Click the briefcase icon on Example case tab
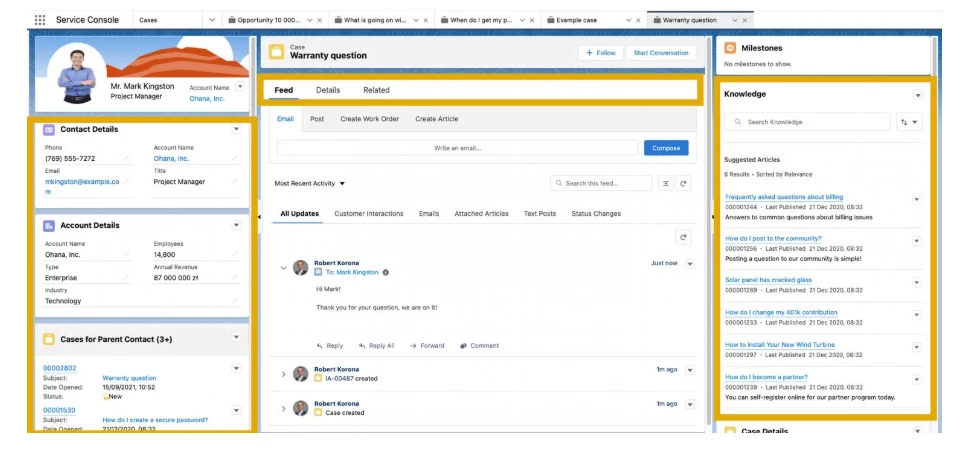The image size is (978, 465). pos(551,20)
